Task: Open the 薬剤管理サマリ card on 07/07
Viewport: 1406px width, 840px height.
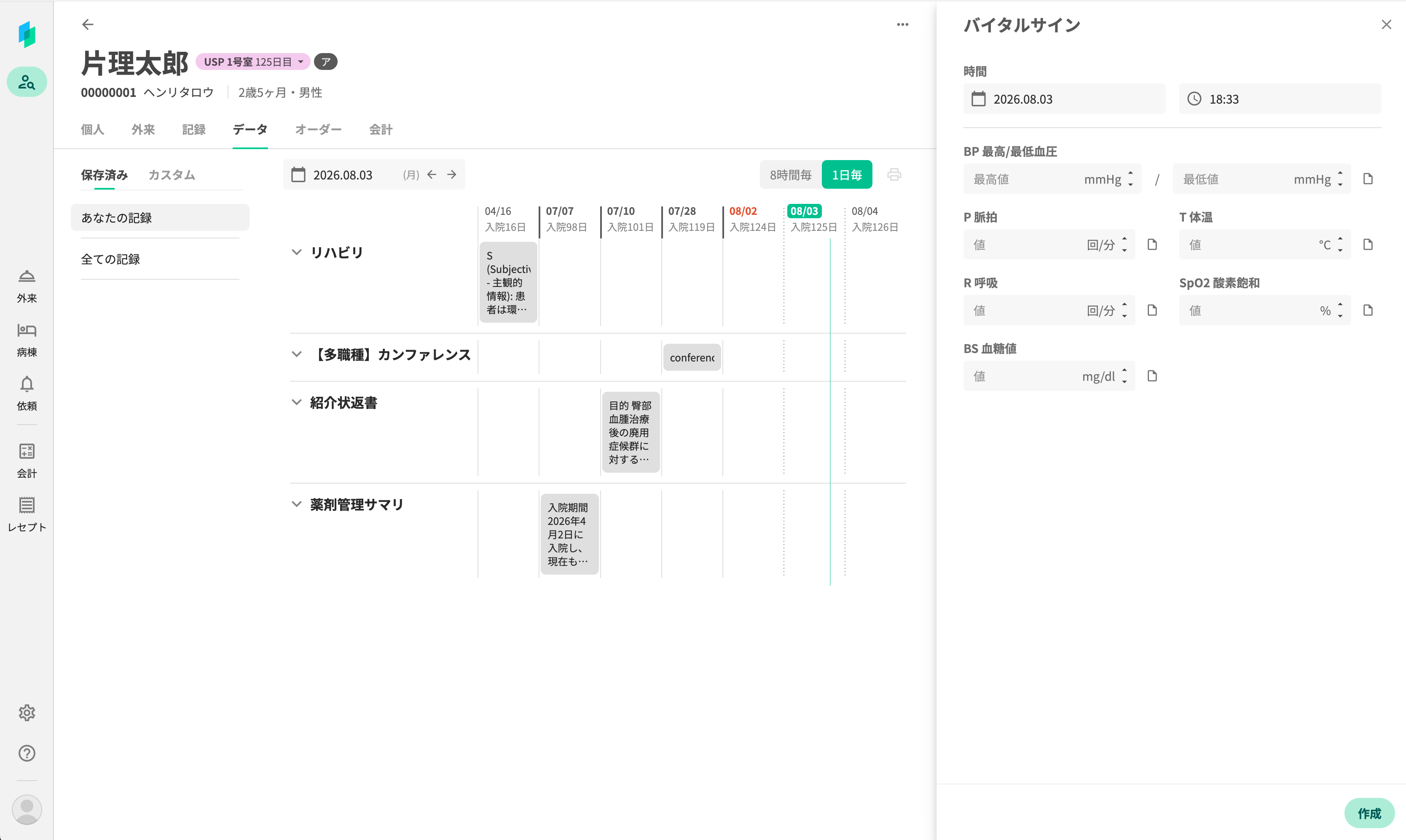Action: 569,534
